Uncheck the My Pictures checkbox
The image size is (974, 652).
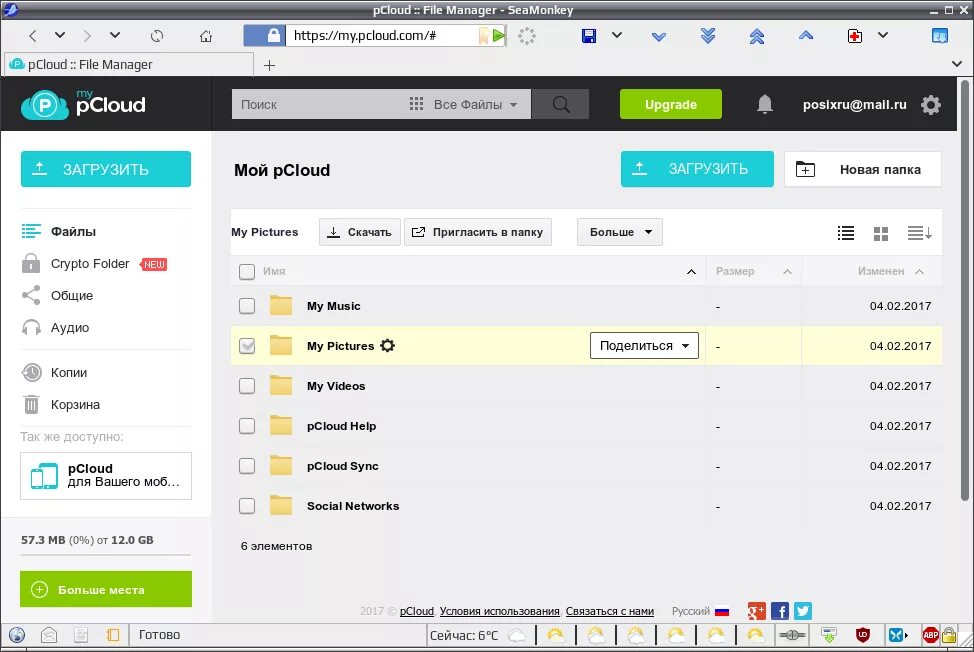pos(247,346)
